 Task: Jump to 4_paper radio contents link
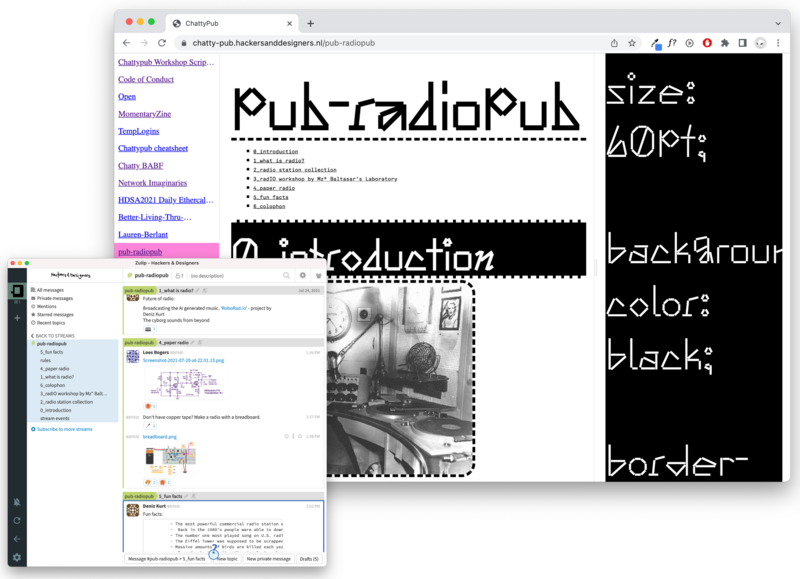[x=274, y=188]
